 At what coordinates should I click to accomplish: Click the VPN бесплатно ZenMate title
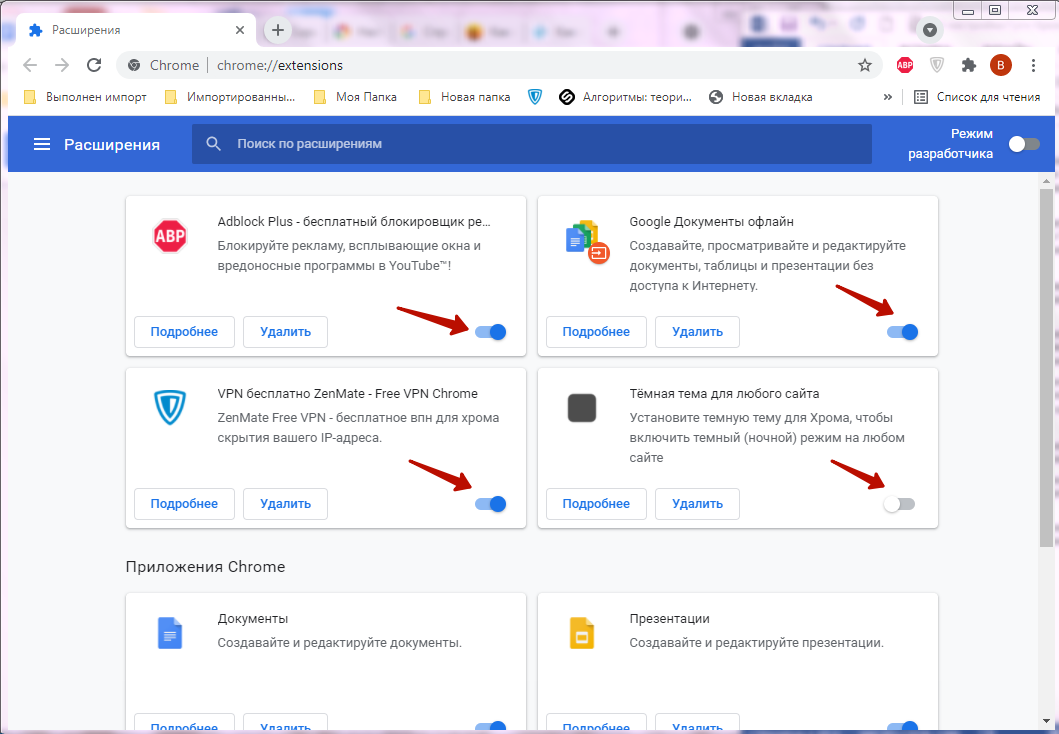[347, 393]
